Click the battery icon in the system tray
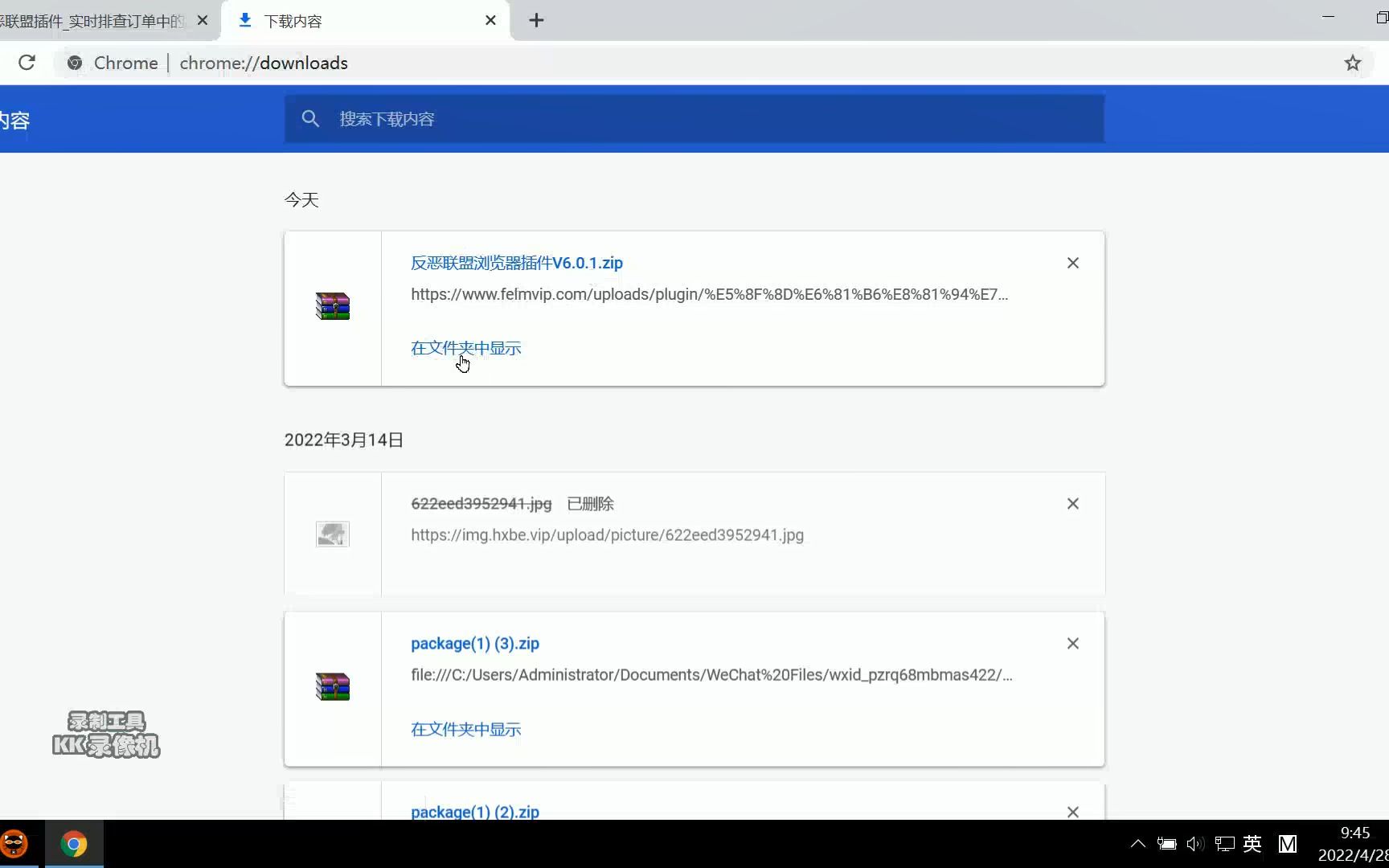 coord(1167,844)
